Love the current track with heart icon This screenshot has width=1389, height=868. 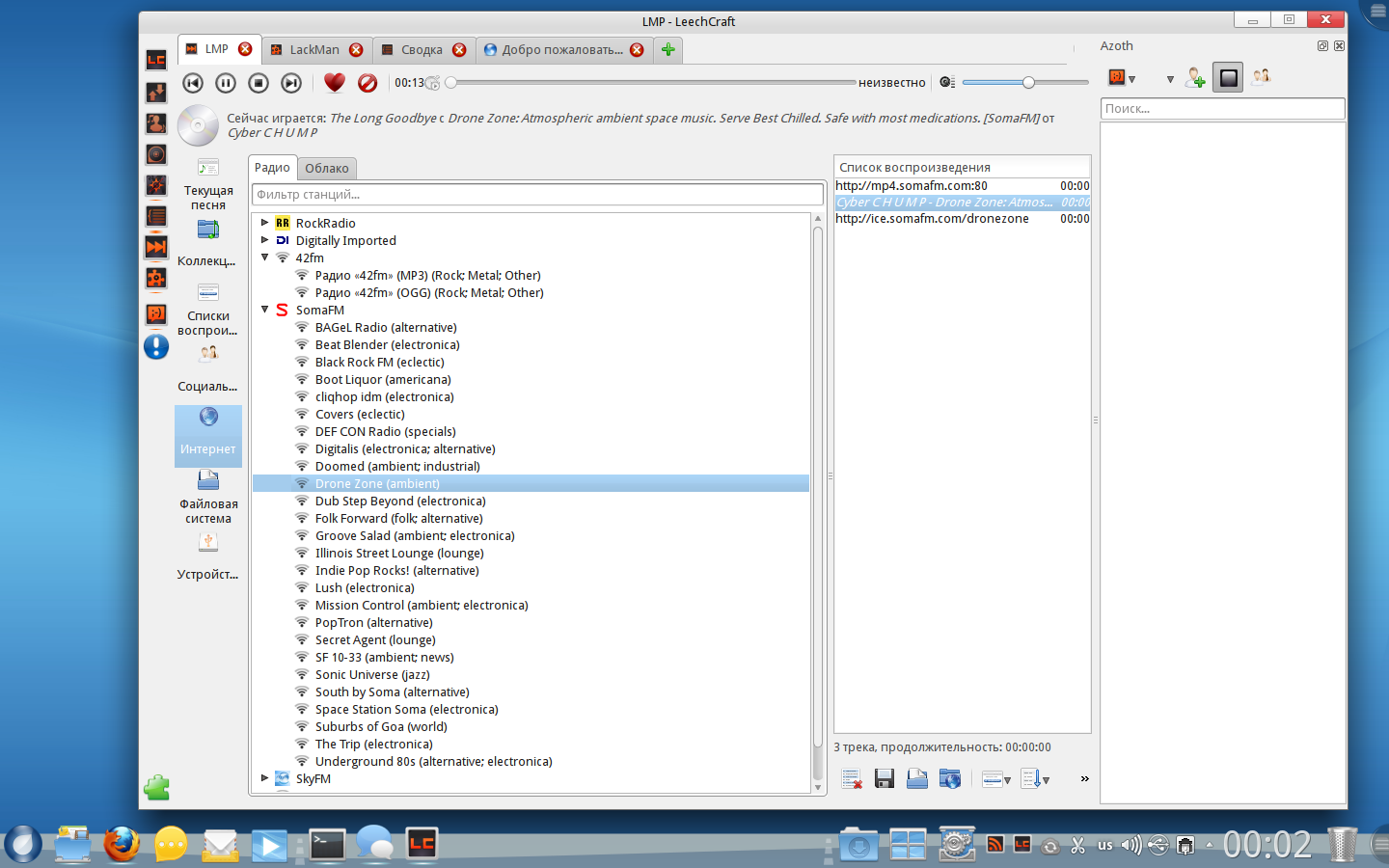(335, 83)
